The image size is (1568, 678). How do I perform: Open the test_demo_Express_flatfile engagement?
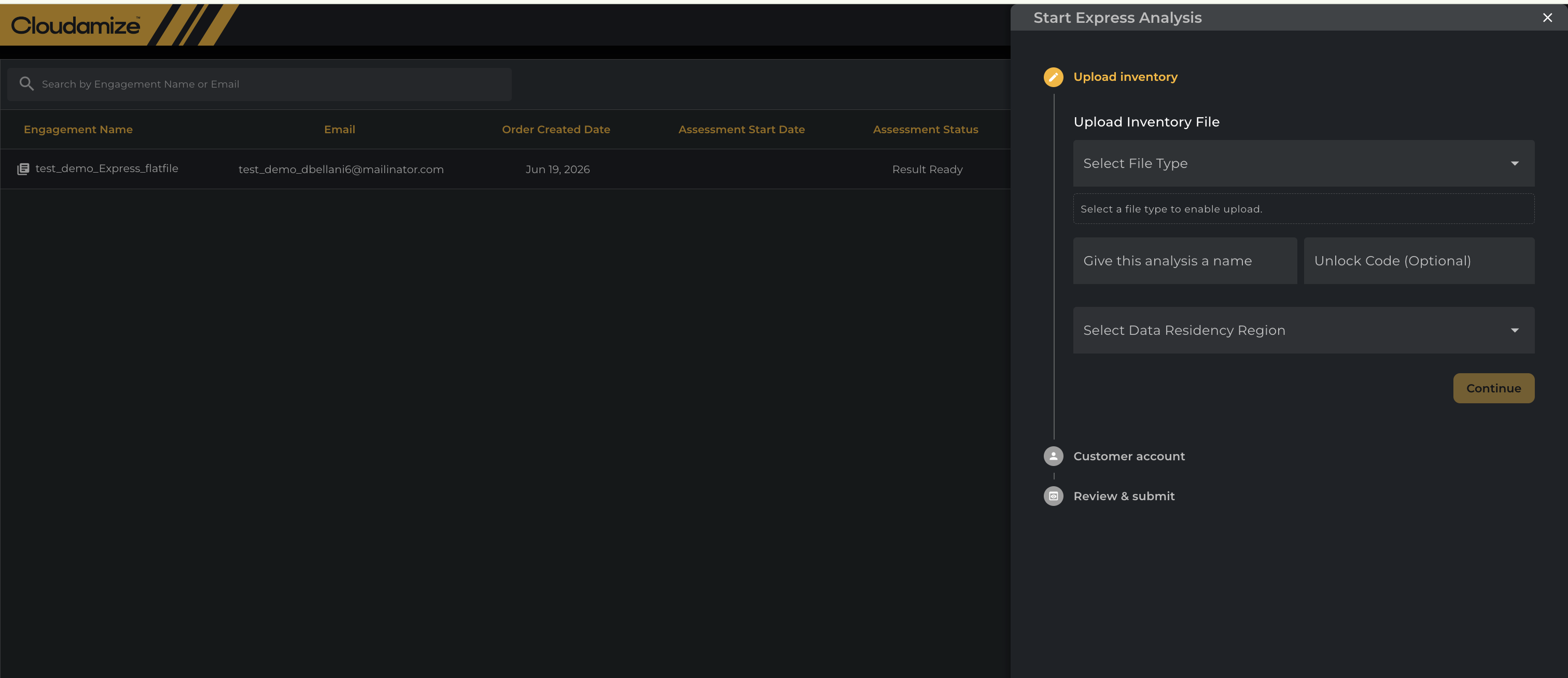(106, 168)
